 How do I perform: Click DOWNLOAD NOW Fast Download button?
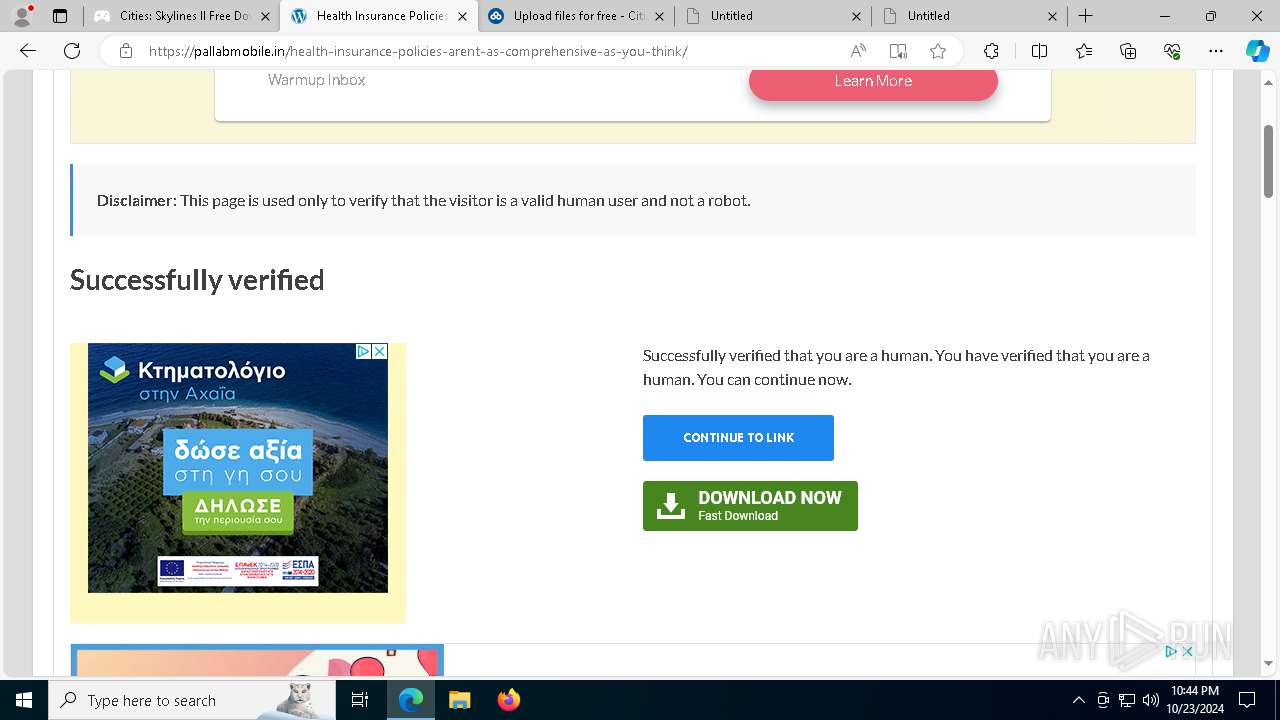[x=750, y=506]
